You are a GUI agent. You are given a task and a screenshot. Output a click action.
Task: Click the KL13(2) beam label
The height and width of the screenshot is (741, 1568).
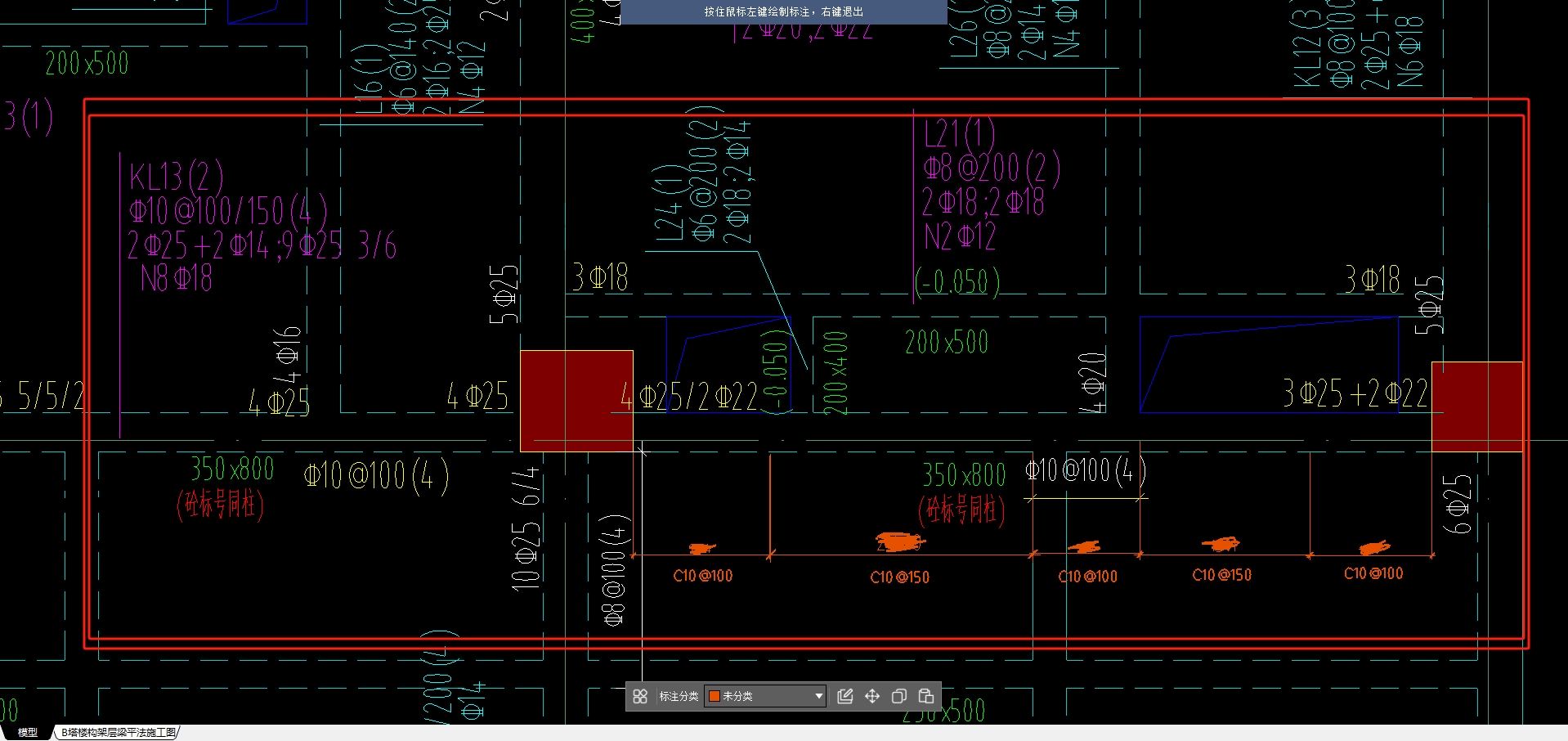[x=176, y=177]
